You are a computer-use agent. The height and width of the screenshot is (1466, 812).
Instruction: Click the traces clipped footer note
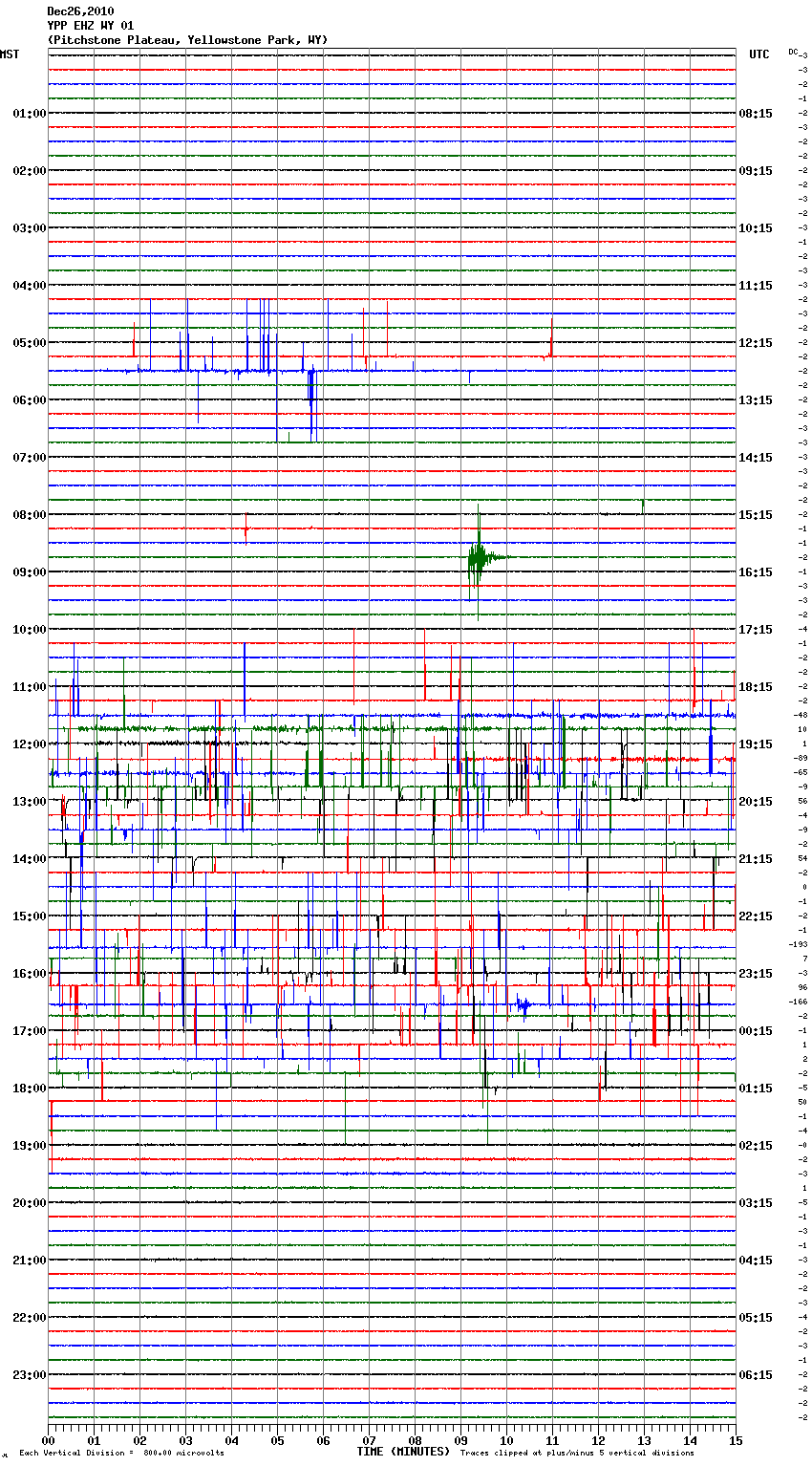[x=577, y=1453]
